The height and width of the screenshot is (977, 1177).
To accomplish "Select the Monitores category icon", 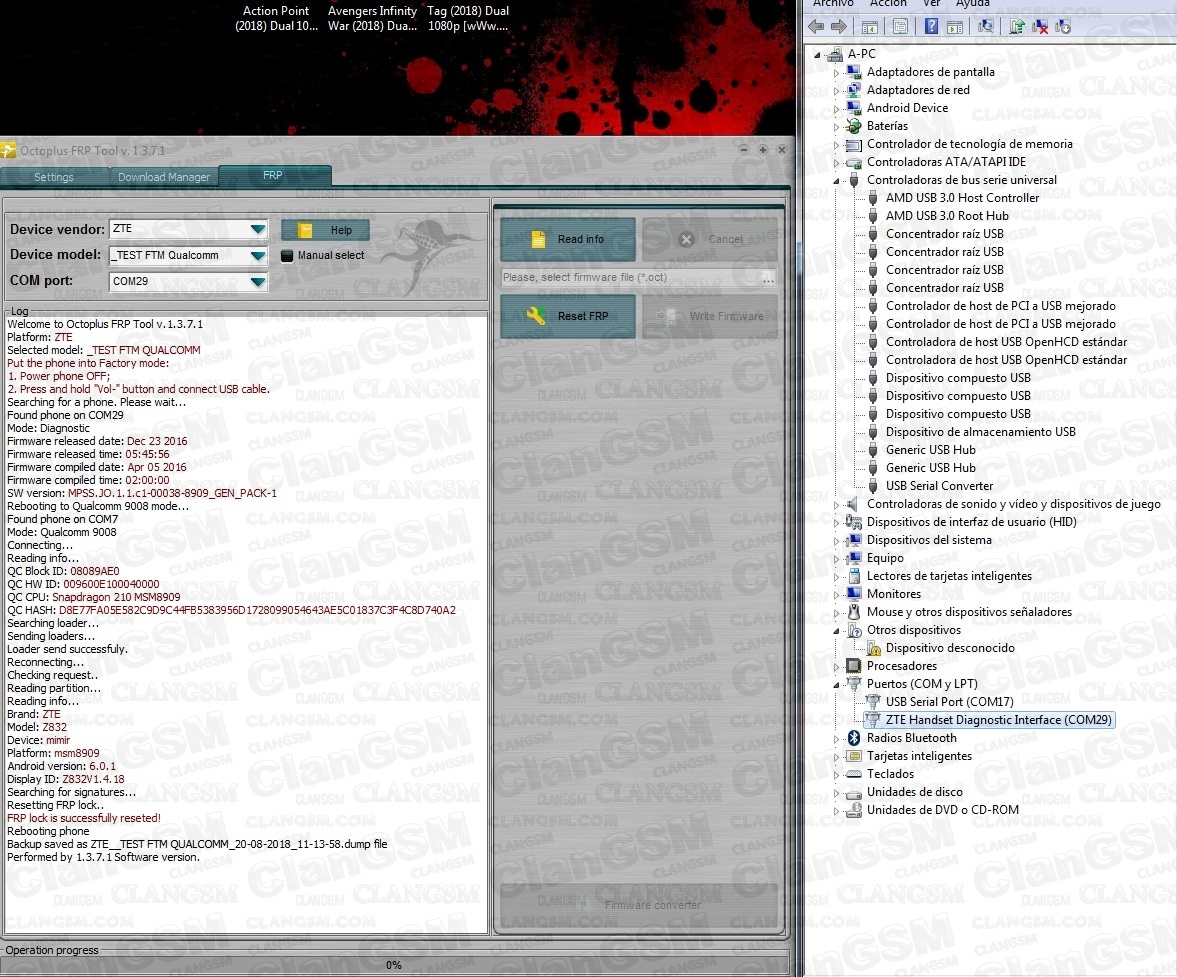I will (x=853, y=594).
